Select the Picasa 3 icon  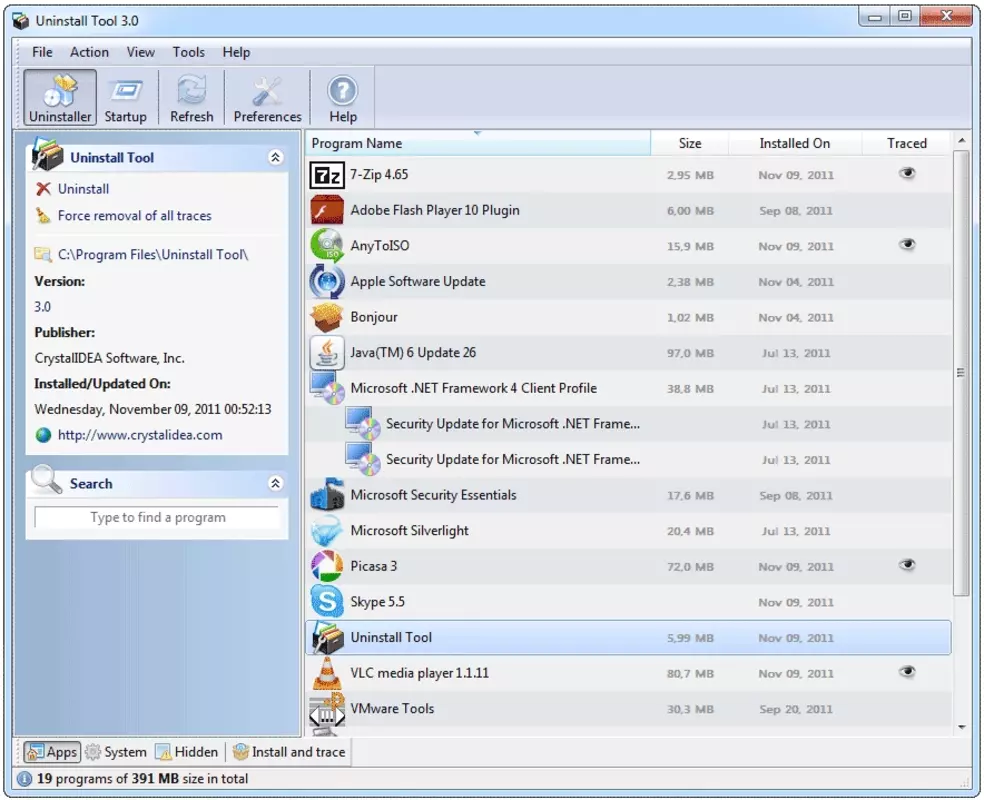pyautogui.click(x=327, y=566)
